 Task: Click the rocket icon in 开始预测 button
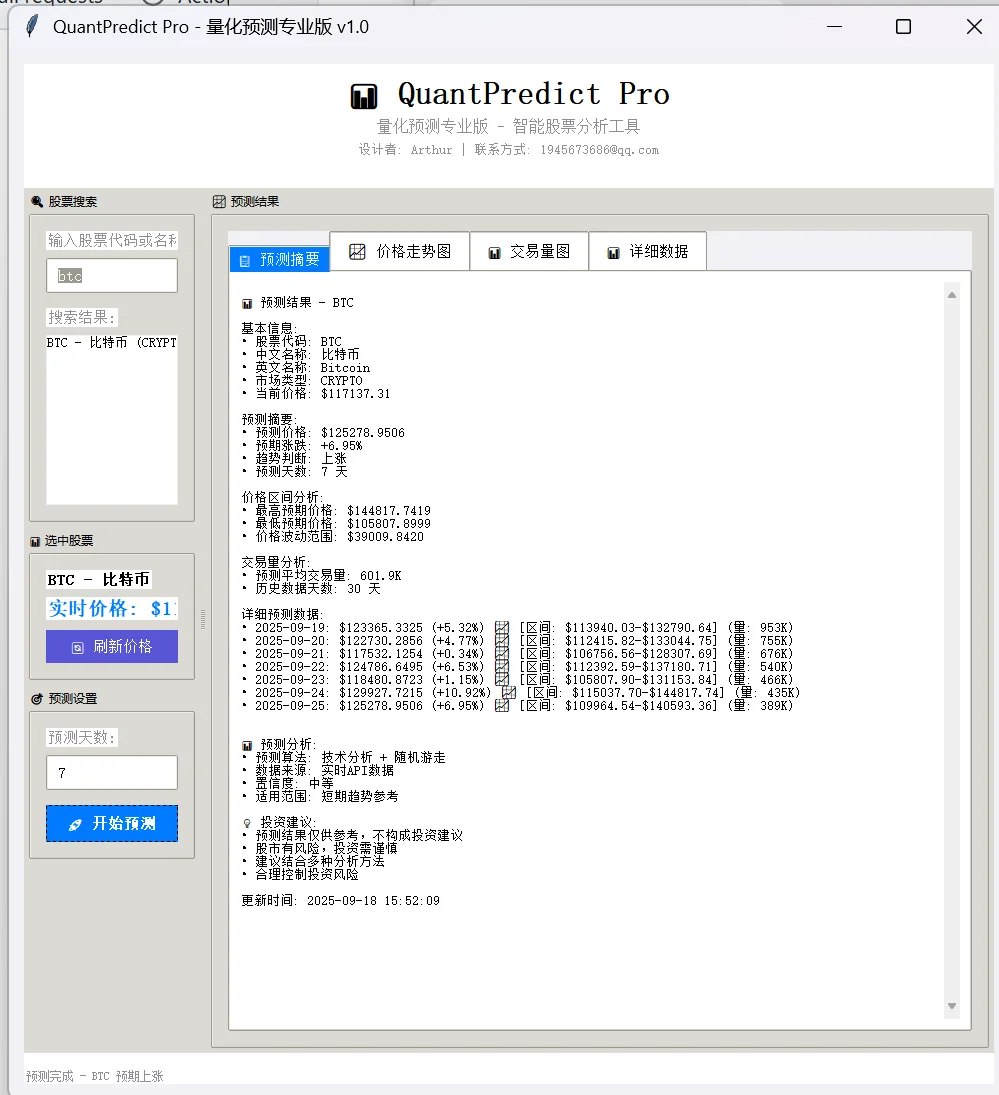tap(75, 824)
